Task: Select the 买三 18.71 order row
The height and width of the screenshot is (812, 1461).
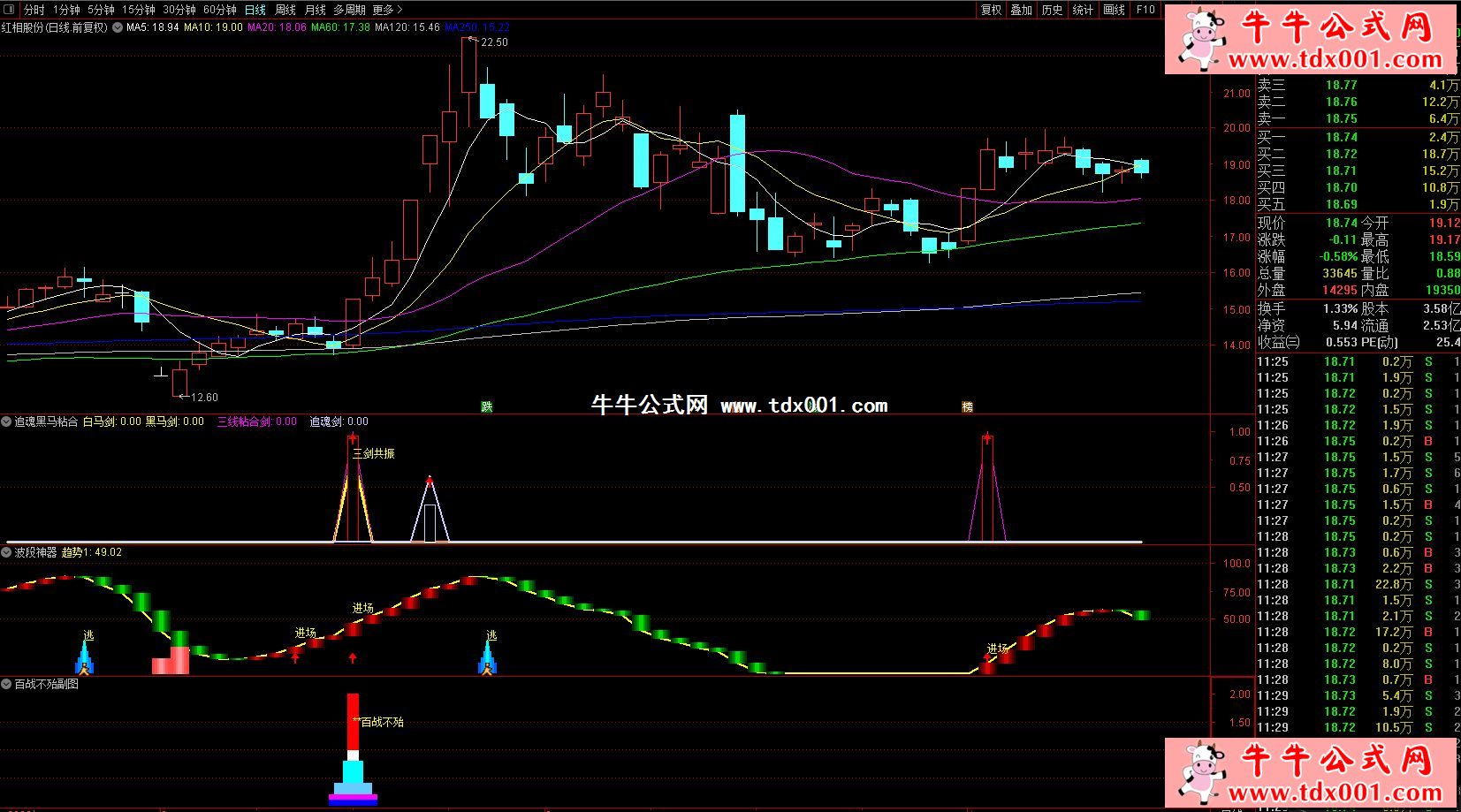Action: tap(1358, 171)
